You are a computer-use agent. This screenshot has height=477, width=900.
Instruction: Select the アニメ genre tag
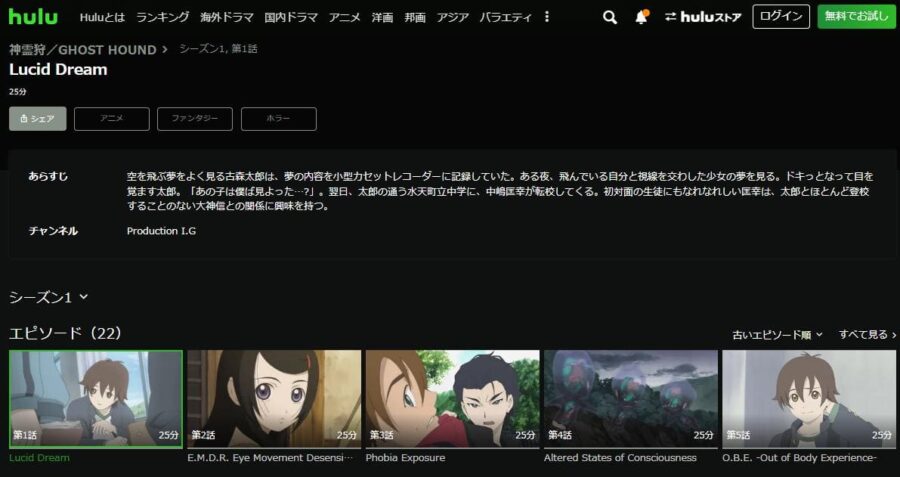click(x=112, y=119)
